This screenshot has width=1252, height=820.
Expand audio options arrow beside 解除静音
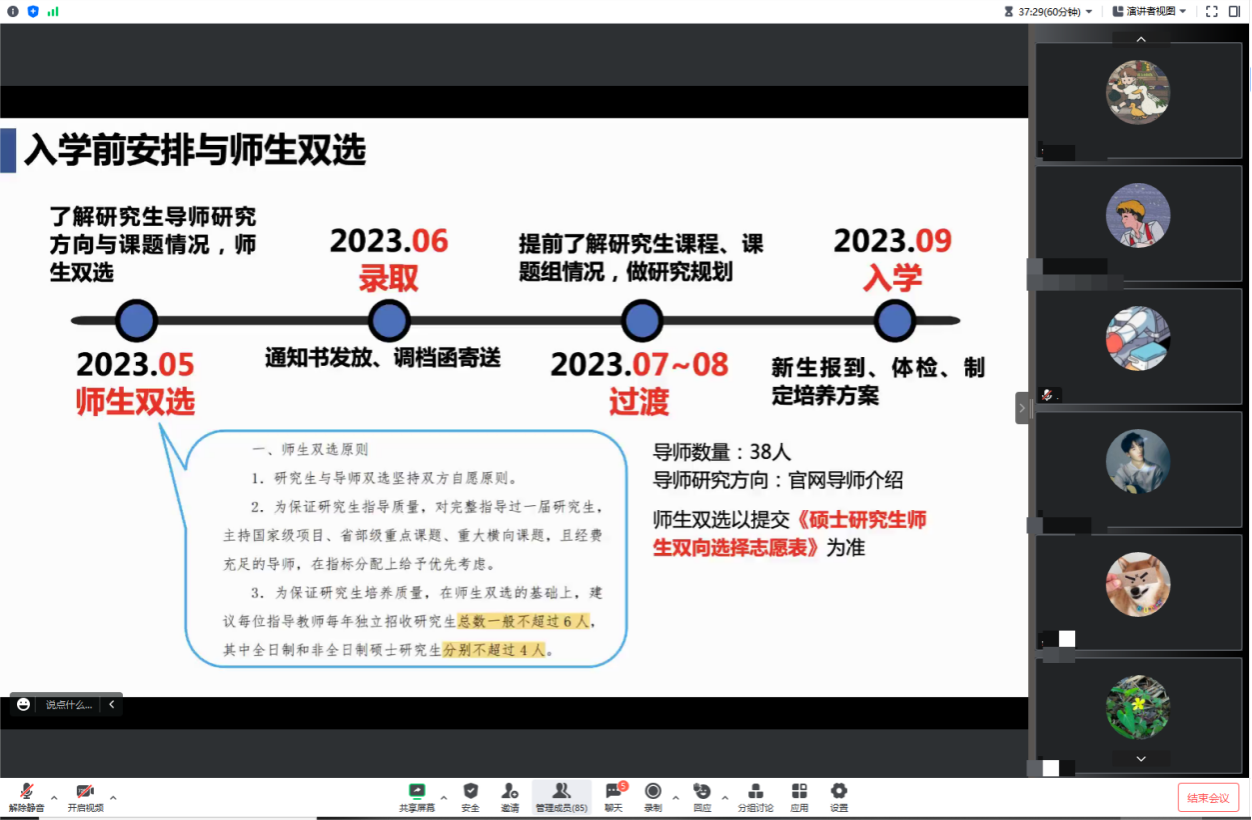(x=54, y=797)
